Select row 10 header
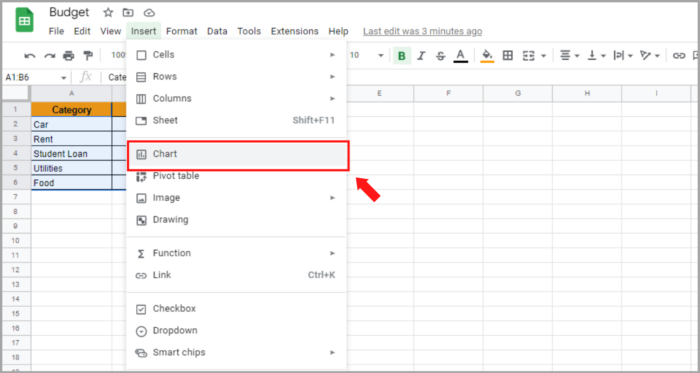The width and height of the screenshot is (700, 373). click(16, 240)
